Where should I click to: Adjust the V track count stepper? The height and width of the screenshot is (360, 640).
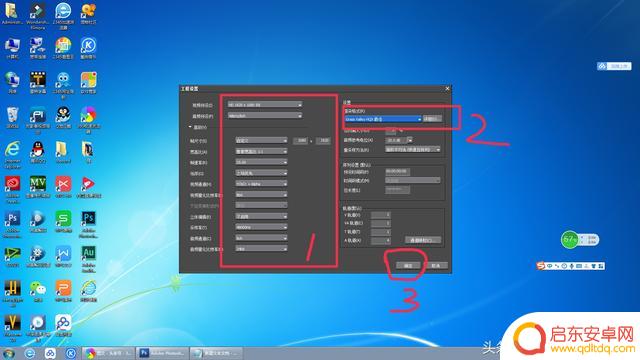381,215
